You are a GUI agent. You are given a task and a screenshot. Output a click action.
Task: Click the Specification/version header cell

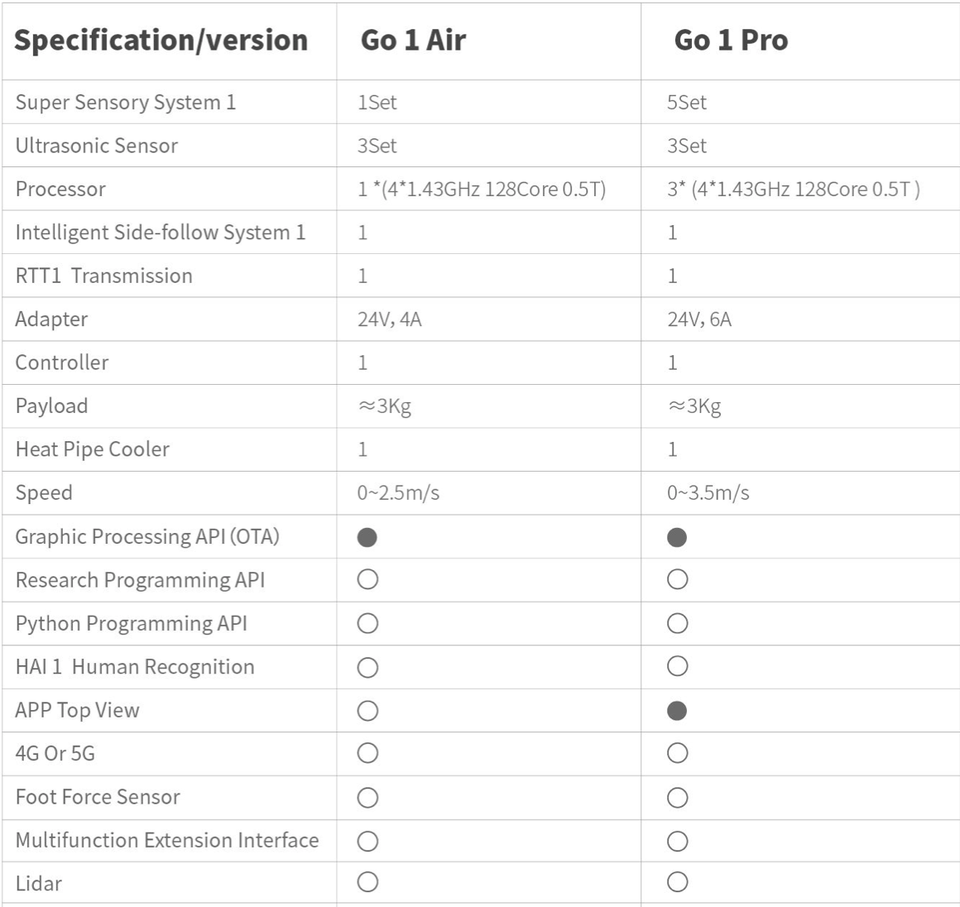click(x=161, y=41)
